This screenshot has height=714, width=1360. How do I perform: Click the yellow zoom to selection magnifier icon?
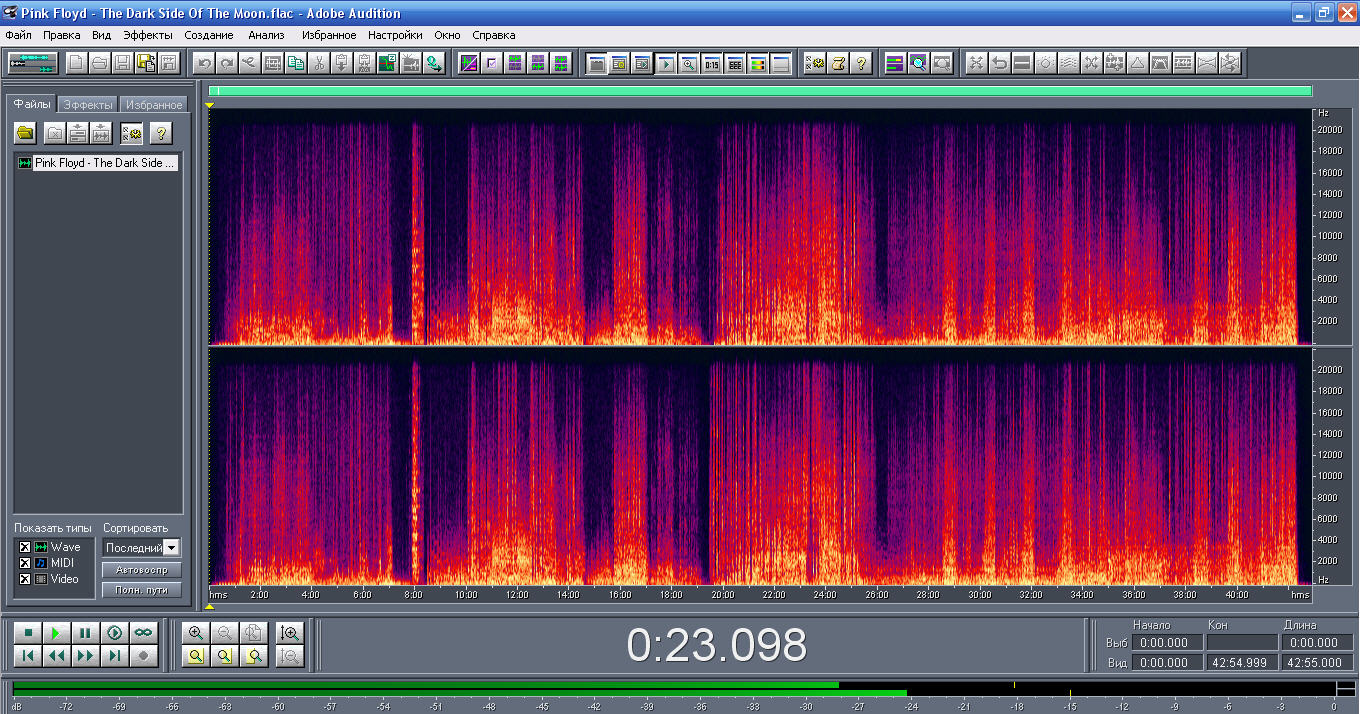196,656
